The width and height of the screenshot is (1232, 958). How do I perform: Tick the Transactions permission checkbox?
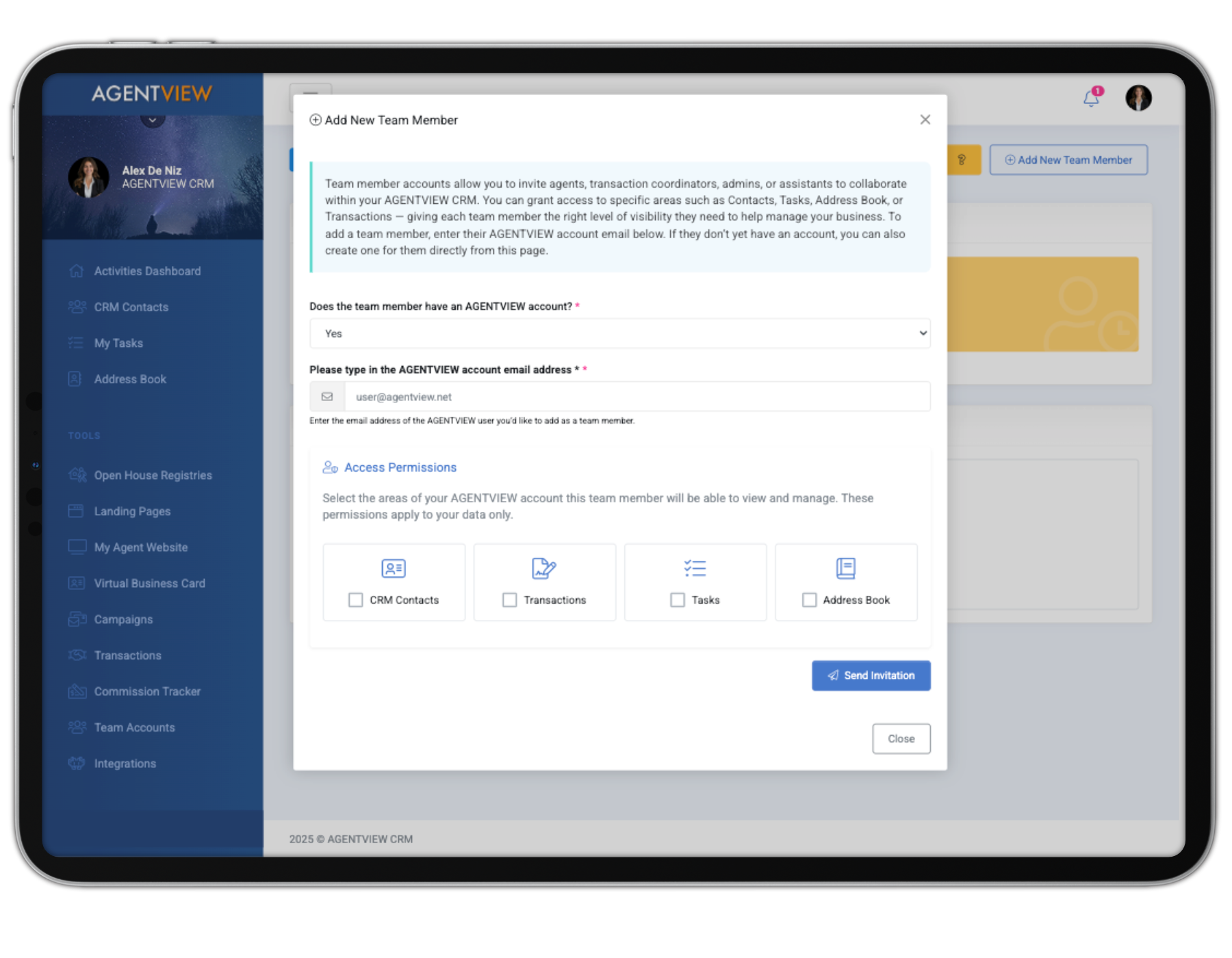(x=510, y=600)
